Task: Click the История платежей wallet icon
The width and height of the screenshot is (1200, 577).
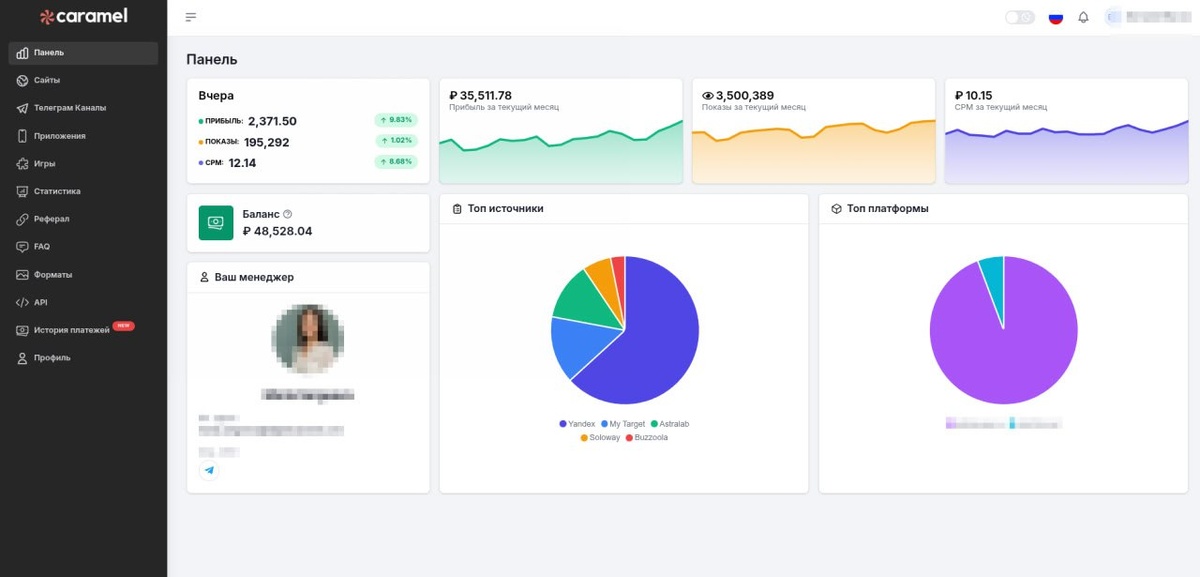Action: [22, 330]
